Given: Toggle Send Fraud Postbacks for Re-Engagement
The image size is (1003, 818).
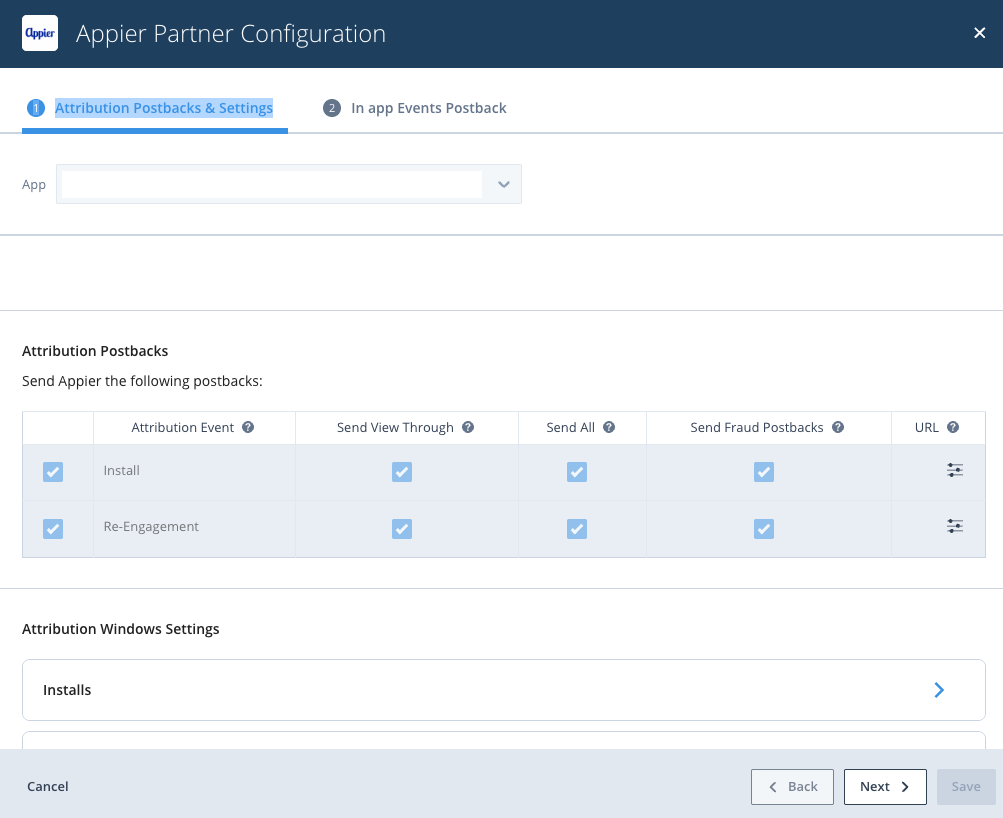Looking at the screenshot, I should [764, 529].
